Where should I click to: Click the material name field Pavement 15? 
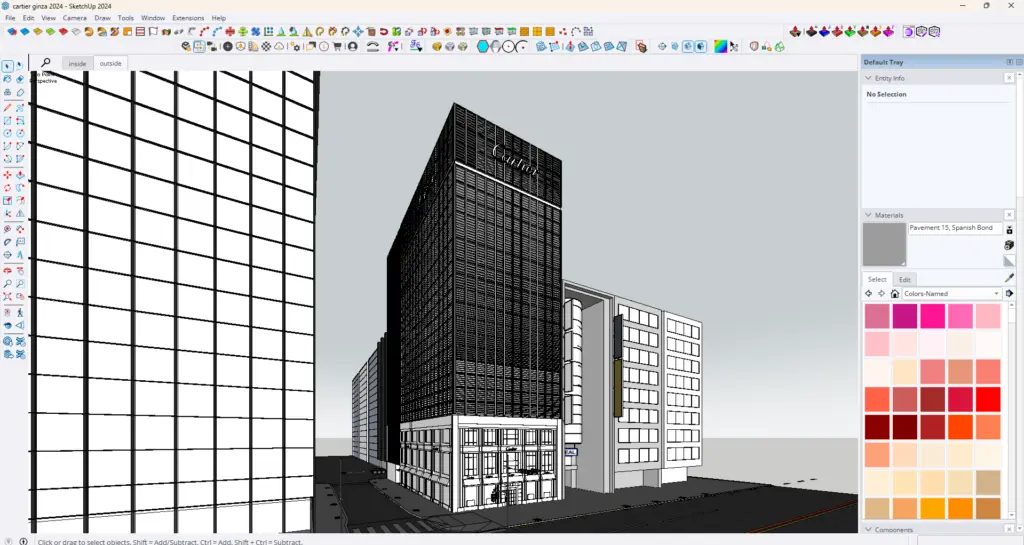pyautogui.click(x=955, y=228)
